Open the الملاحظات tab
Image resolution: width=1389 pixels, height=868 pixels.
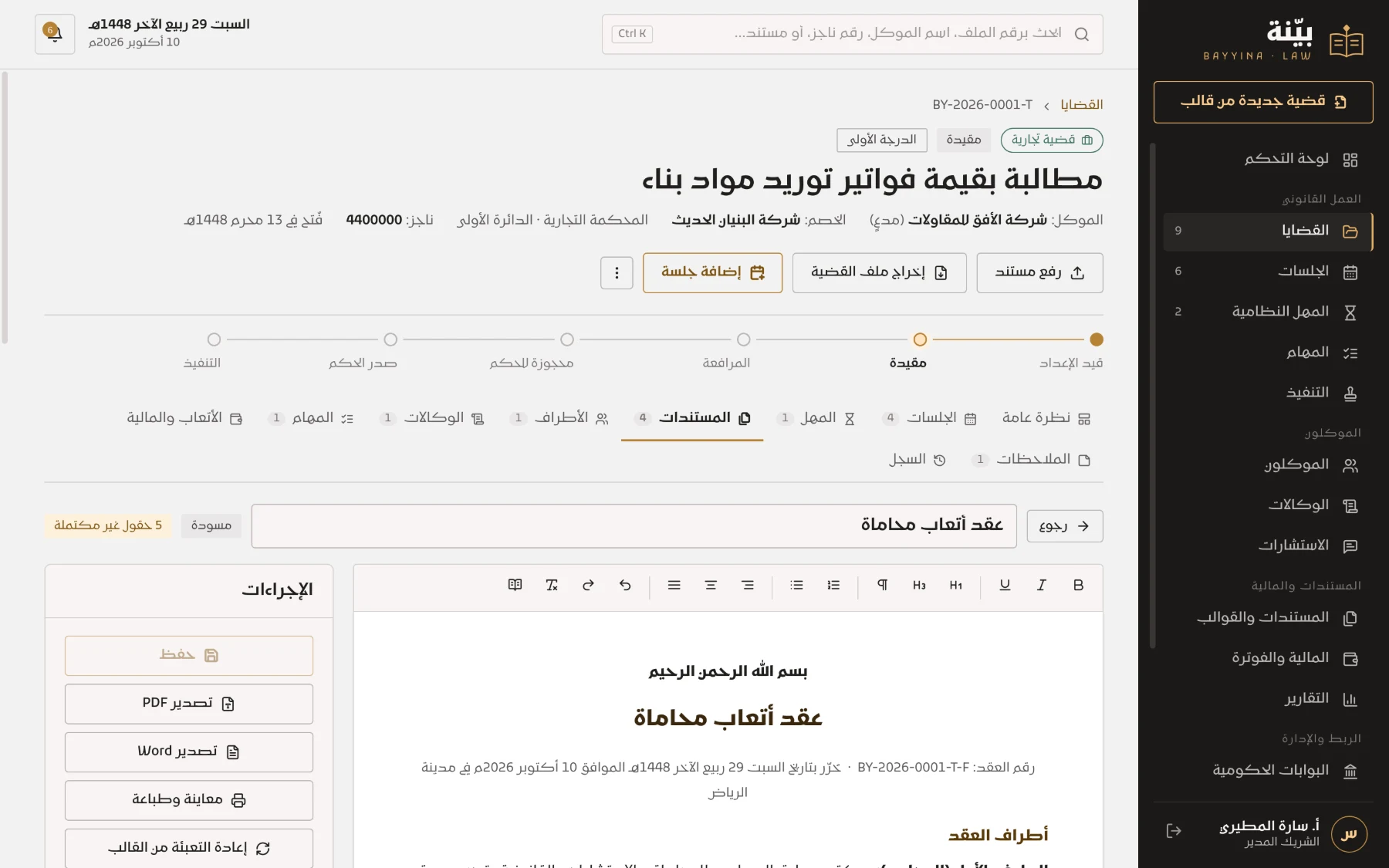tap(1032, 460)
